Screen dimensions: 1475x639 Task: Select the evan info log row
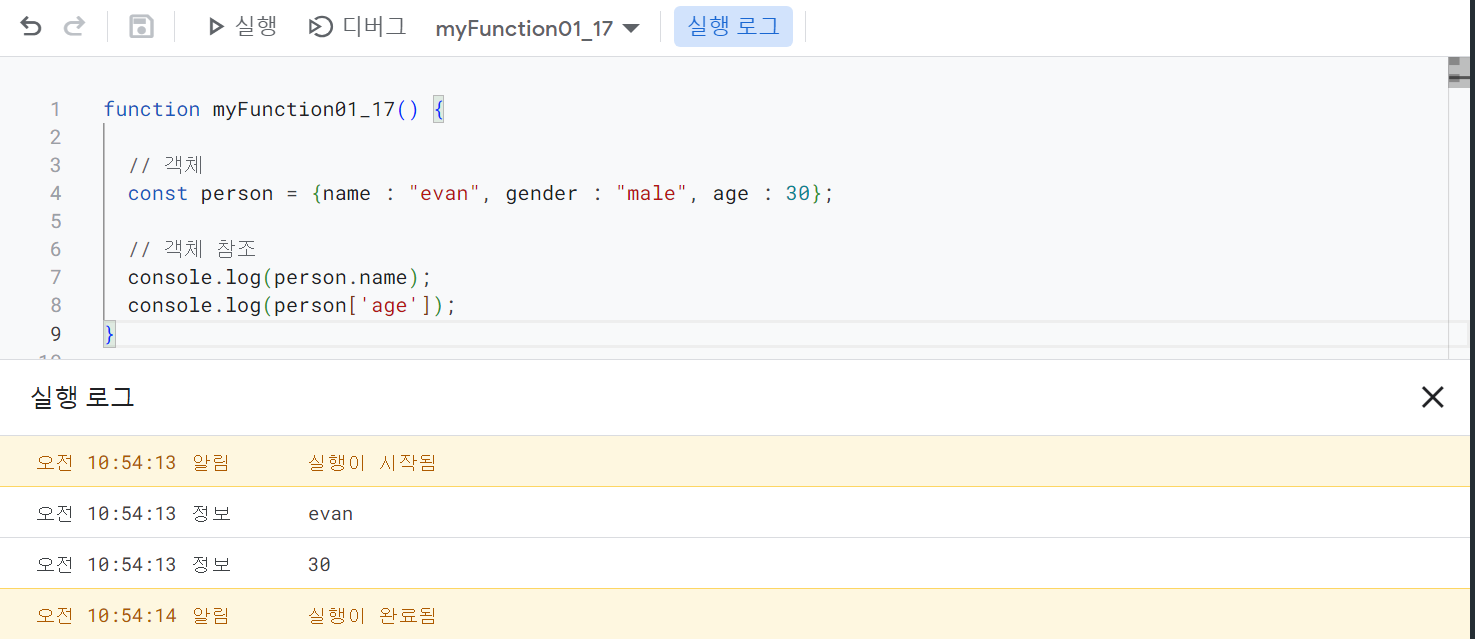tap(737, 513)
